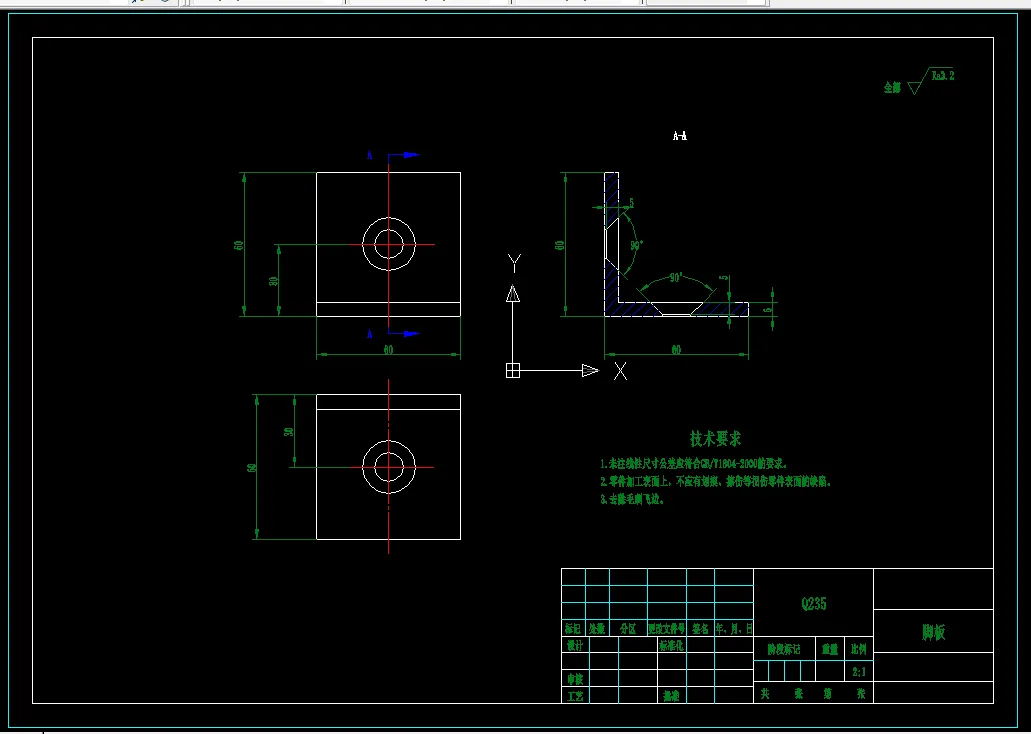Viewport: 1031px width, 734px height.
Task: Select the 标准化 label
Action: click(x=671, y=645)
